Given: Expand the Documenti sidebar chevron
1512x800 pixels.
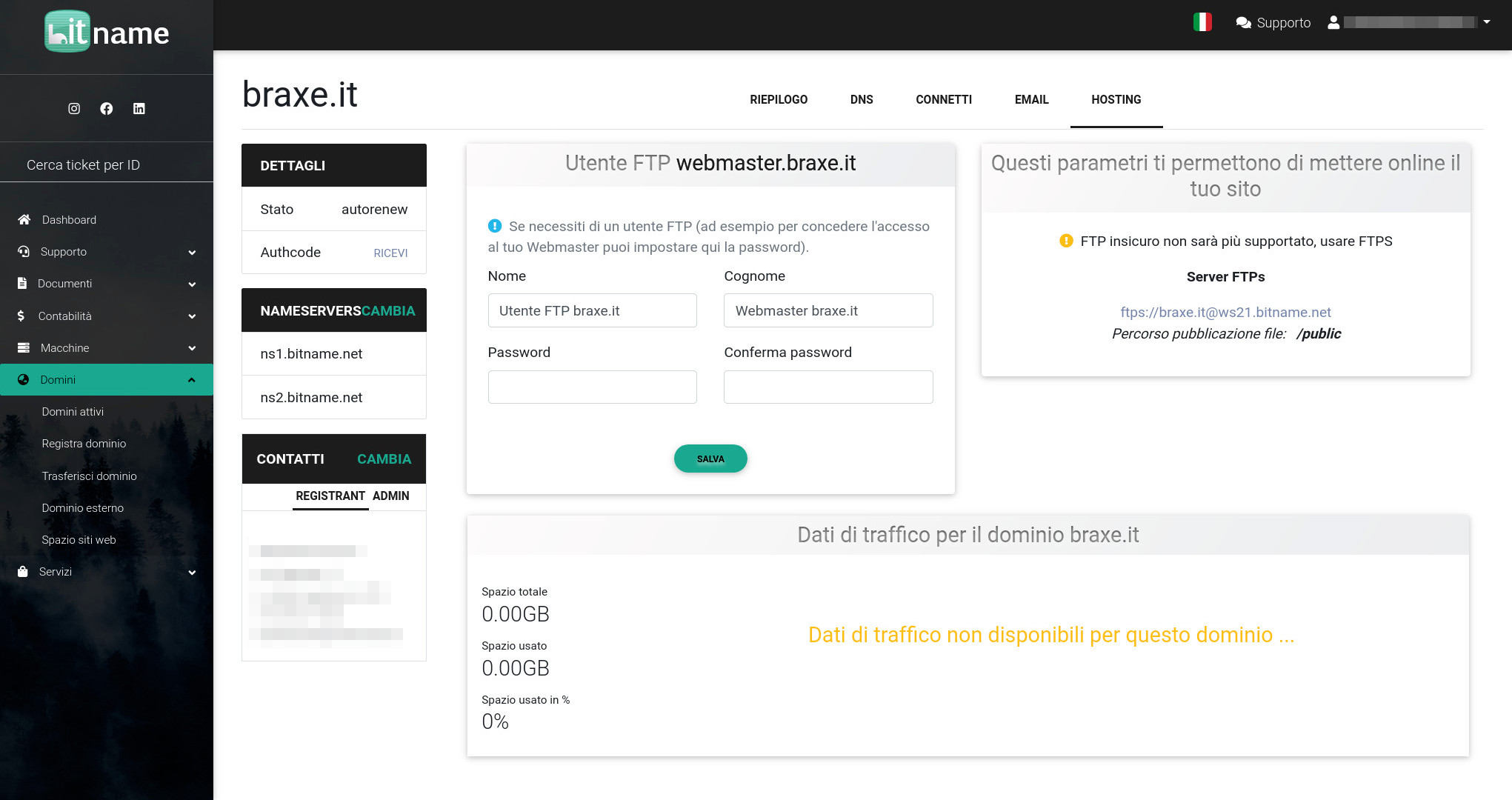Looking at the screenshot, I should pyautogui.click(x=192, y=284).
